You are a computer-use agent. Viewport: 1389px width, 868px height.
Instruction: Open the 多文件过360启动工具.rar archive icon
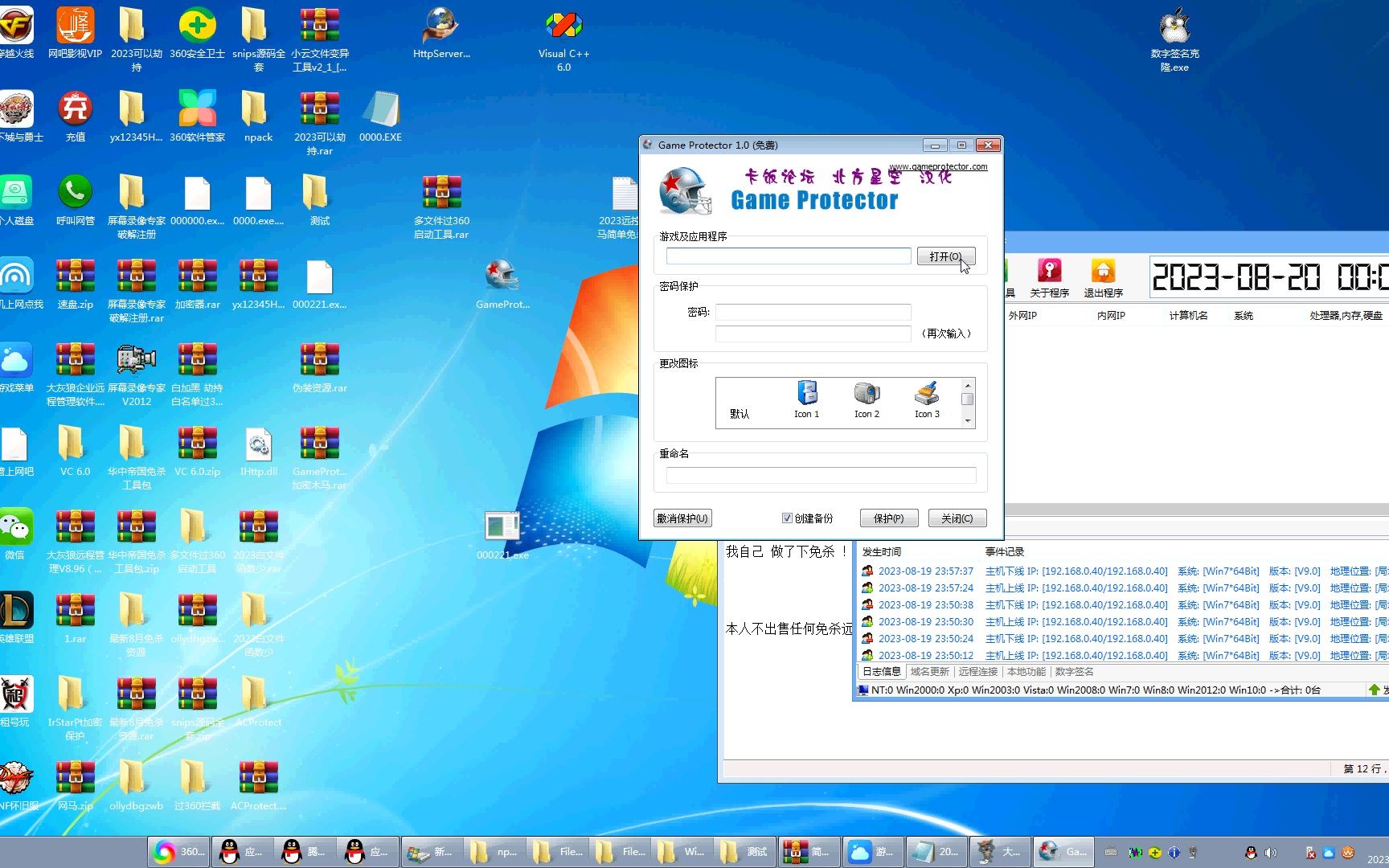tap(441, 207)
